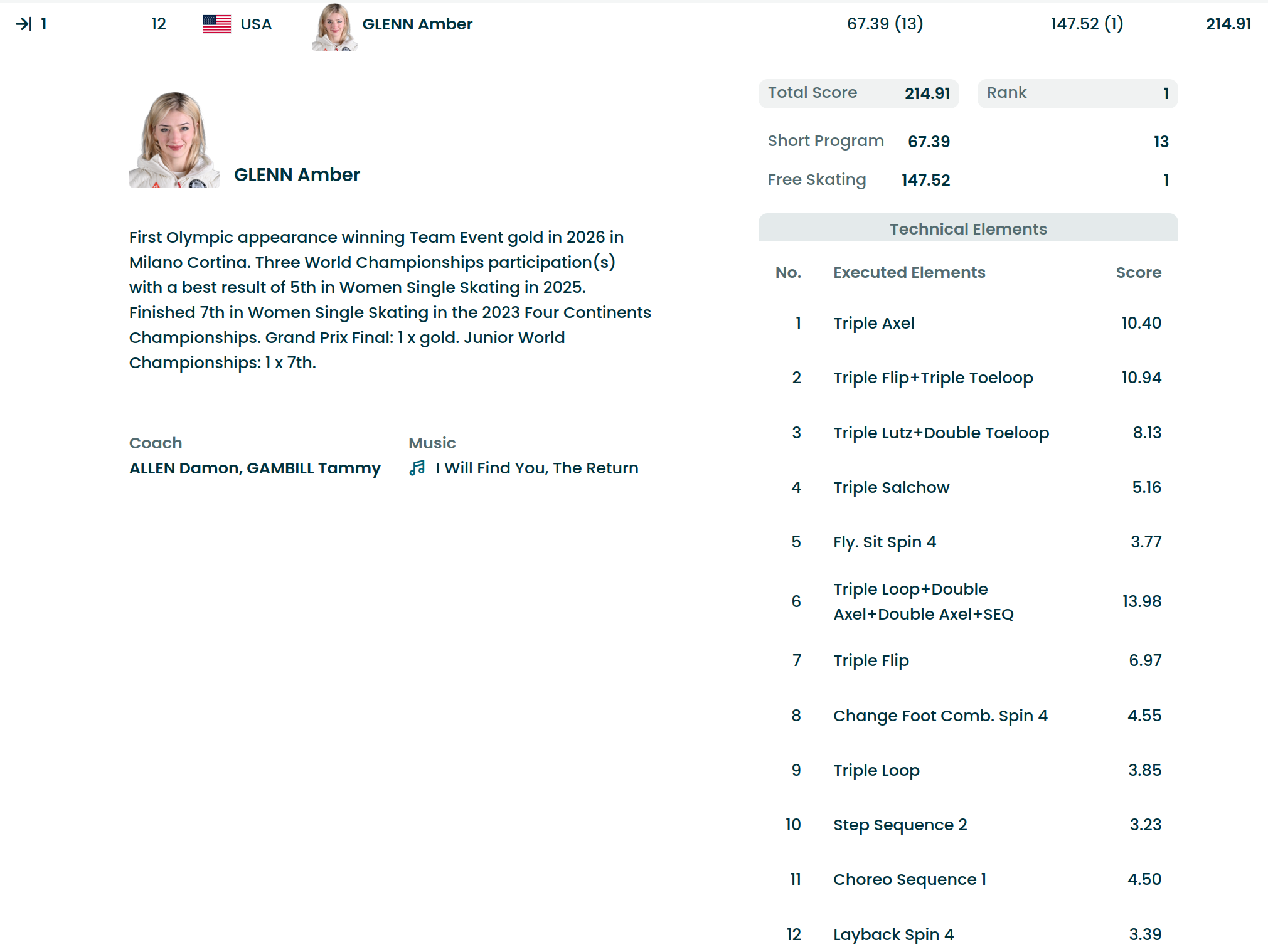The height and width of the screenshot is (952, 1268).
Task: Select GLENN Amber name in header row
Action: (417, 24)
